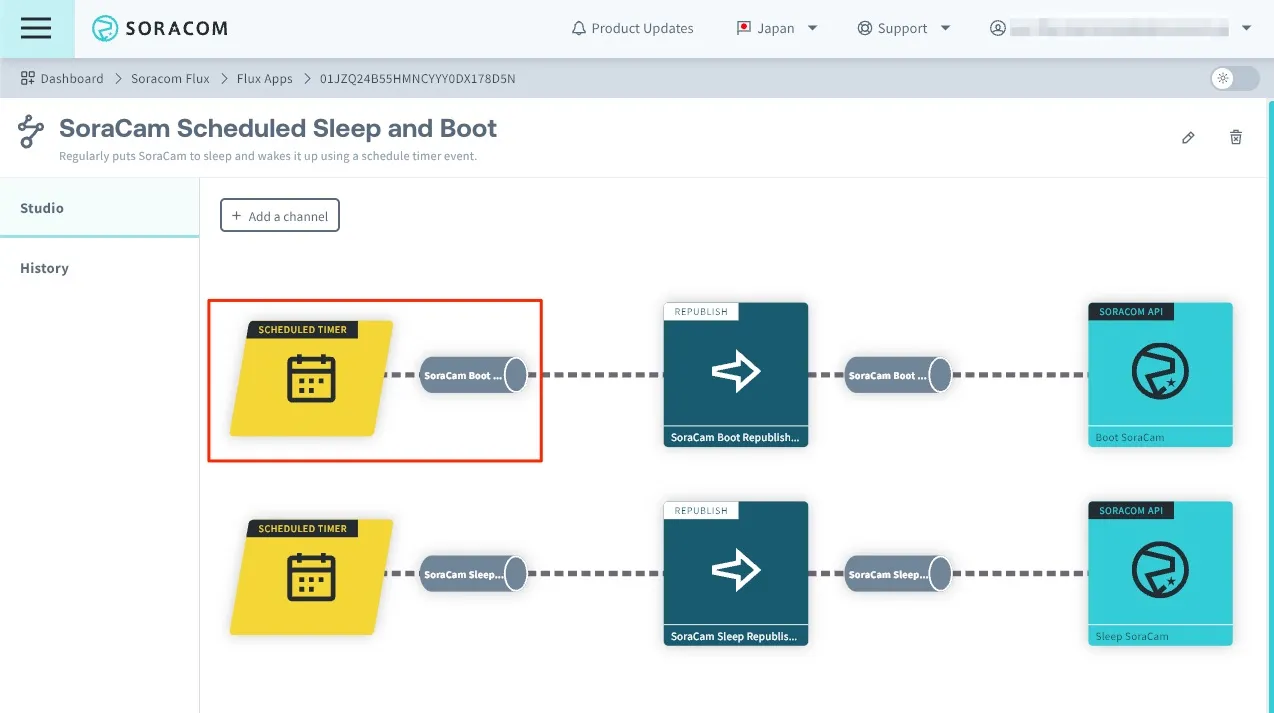The image size is (1274, 713).
Task: Open Product Updates notifications
Action: (632, 28)
